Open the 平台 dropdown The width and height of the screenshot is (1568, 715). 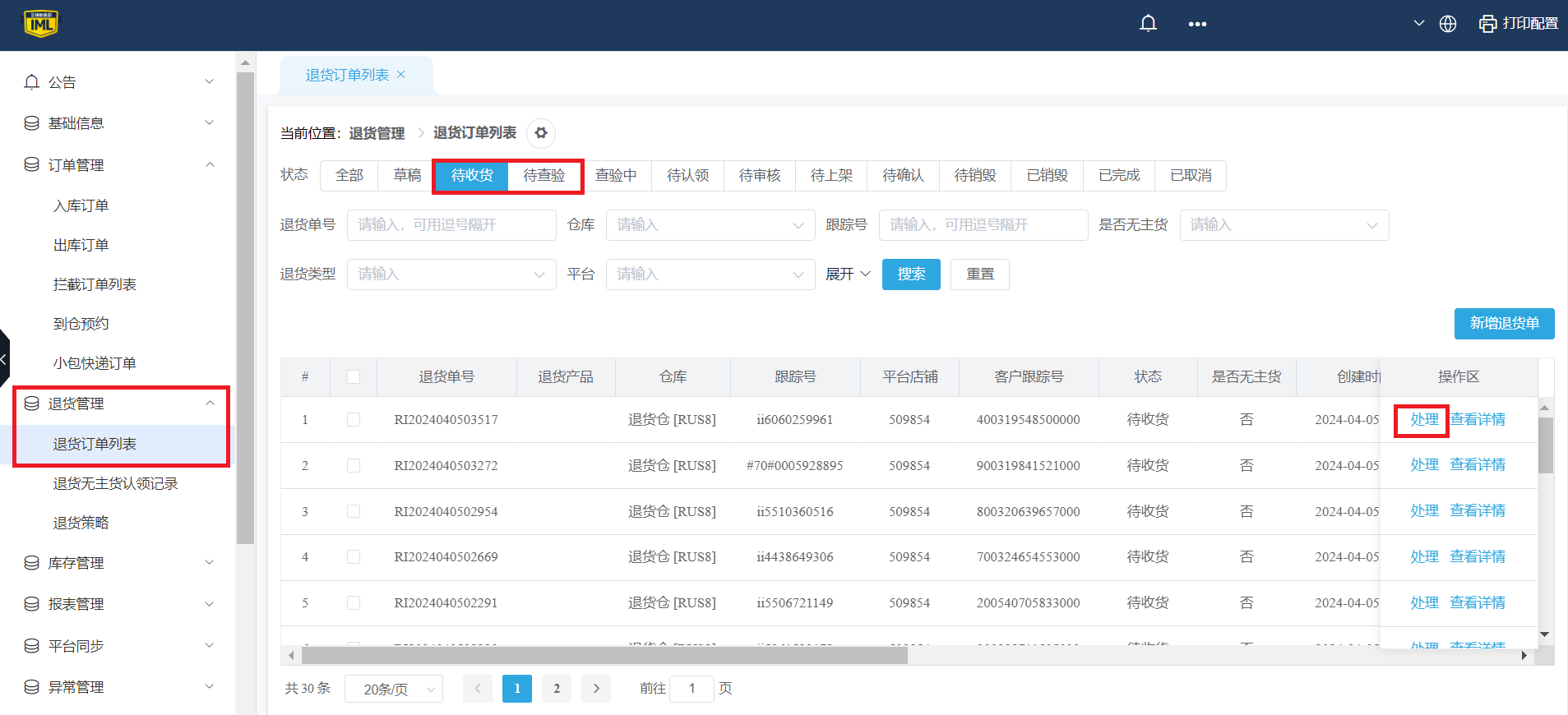click(710, 274)
